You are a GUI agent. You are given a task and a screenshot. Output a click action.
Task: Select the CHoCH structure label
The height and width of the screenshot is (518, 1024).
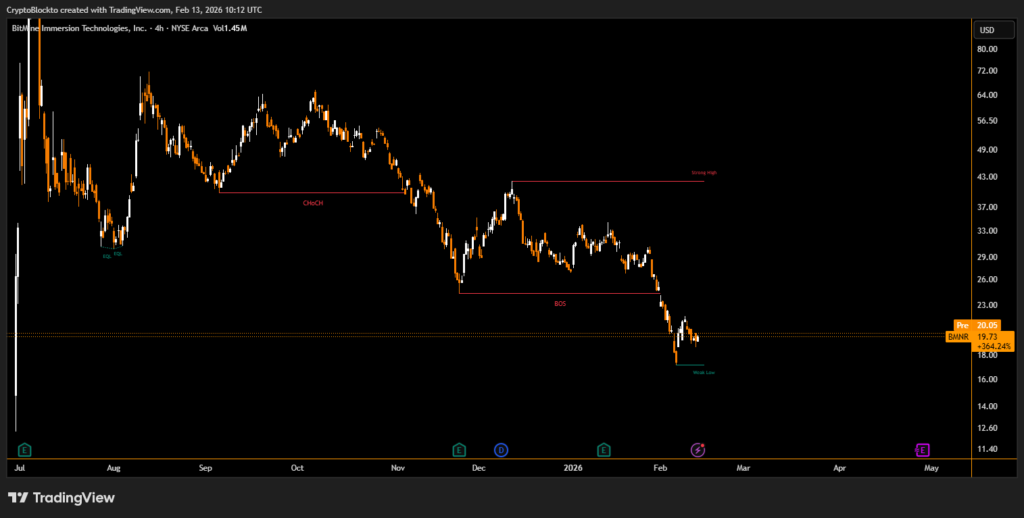pyautogui.click(x=313, y=203)
